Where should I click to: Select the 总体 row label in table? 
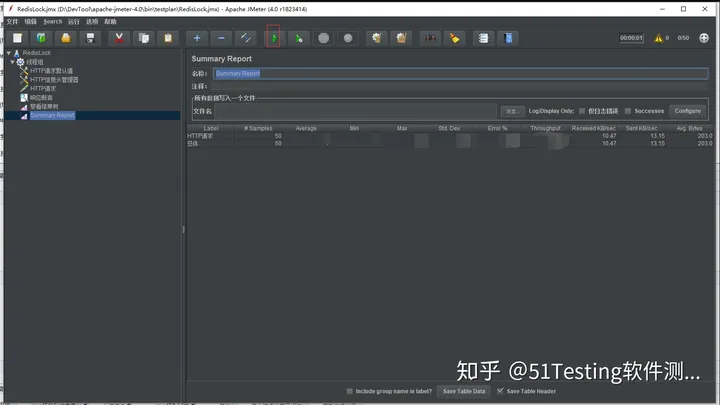tap(193, 144)
